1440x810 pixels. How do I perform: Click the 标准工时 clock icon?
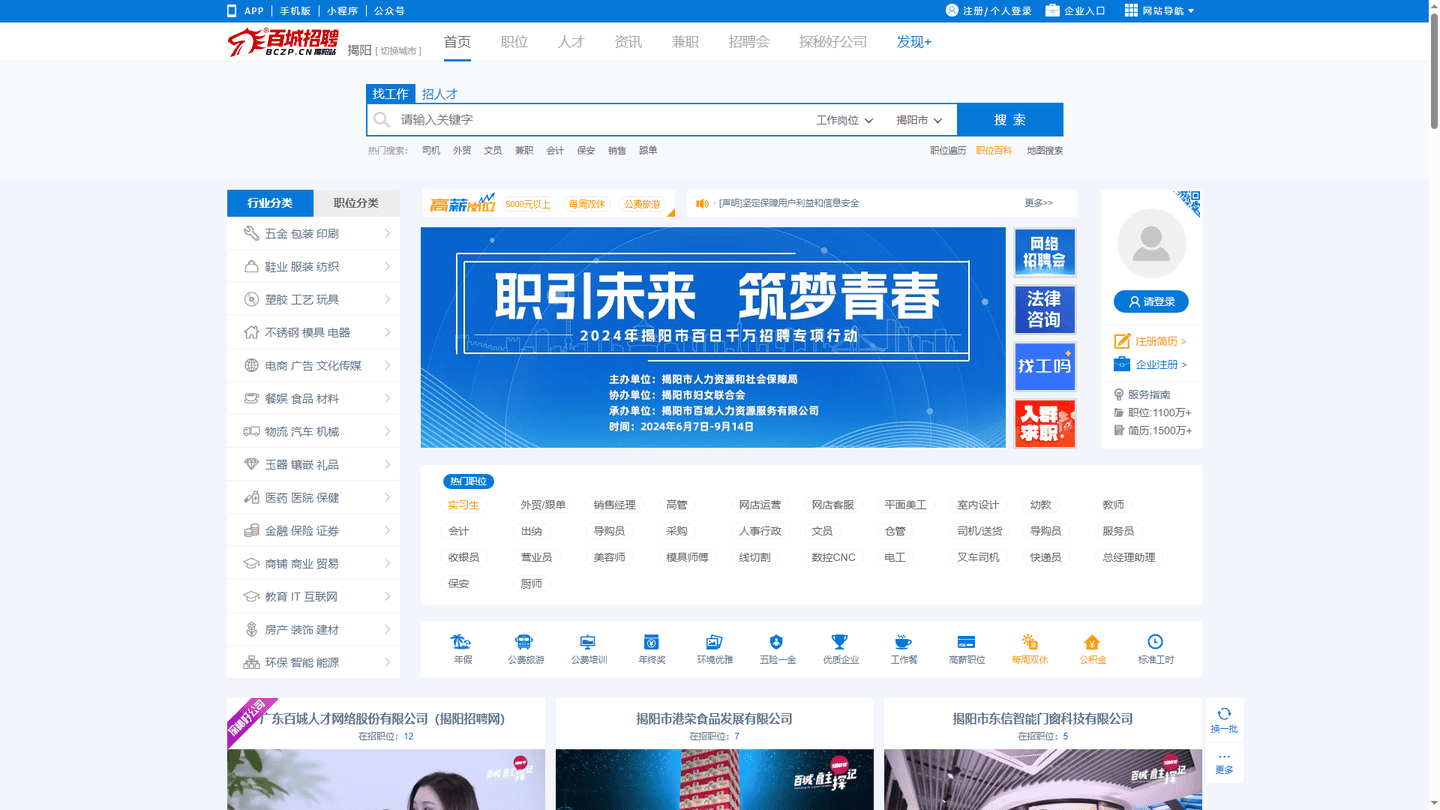tap(1155, 642)
